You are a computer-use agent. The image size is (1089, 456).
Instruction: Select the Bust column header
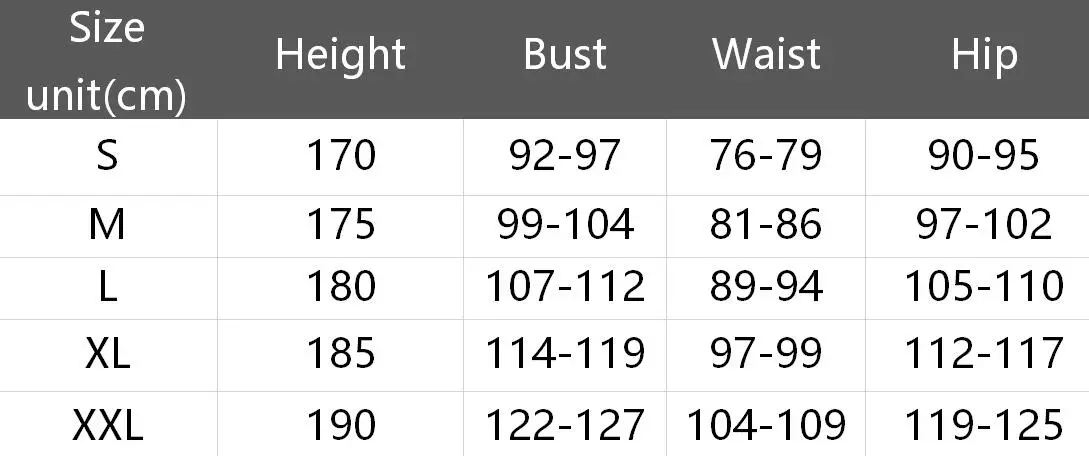coord(565,55)
